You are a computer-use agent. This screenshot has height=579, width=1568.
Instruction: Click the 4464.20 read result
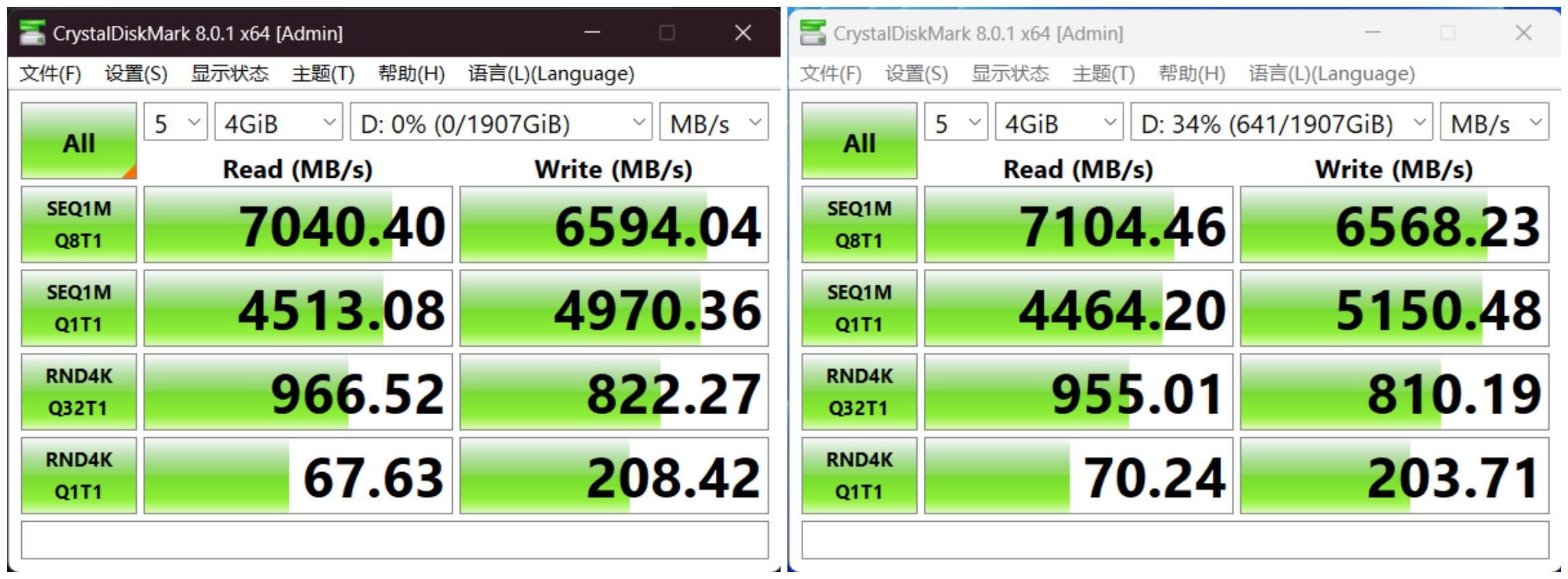click(x=1079, y=309)
